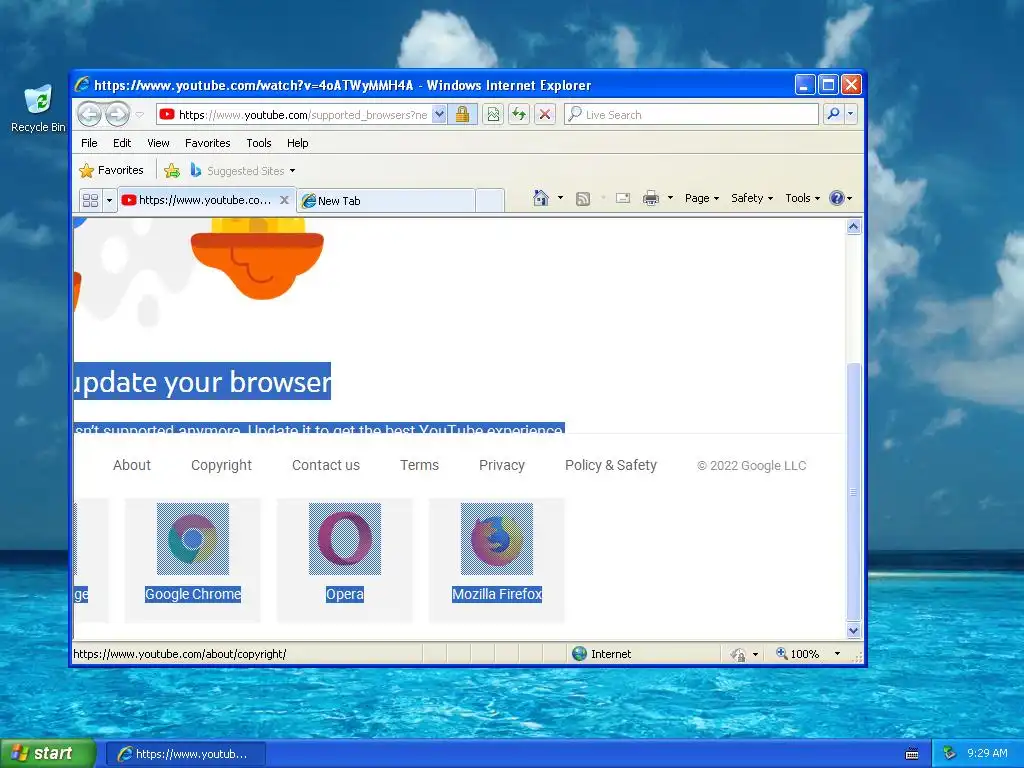
Task: Click the Forward navigation arrow
Action: pyautogui.click(x=118, y=114)
